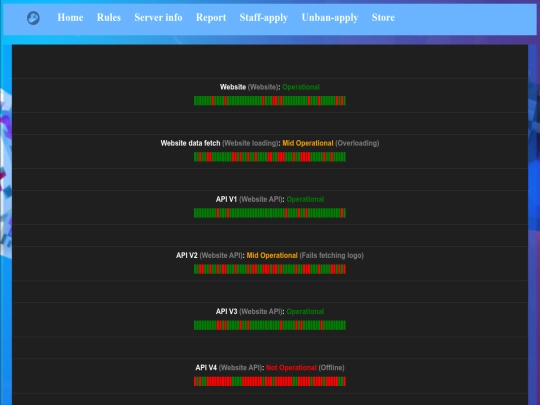Click the '(Overloading)' note text

click(x=357, y=143)
